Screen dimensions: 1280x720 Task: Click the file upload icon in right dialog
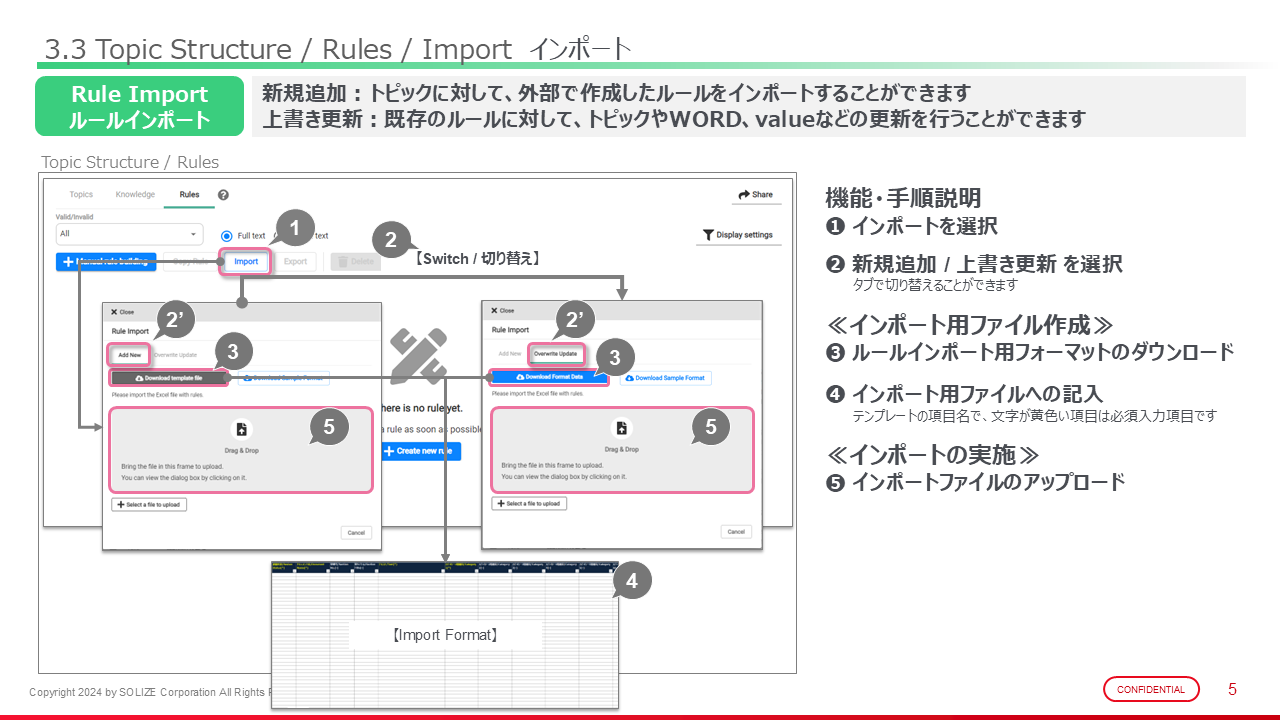pos(621,428)
